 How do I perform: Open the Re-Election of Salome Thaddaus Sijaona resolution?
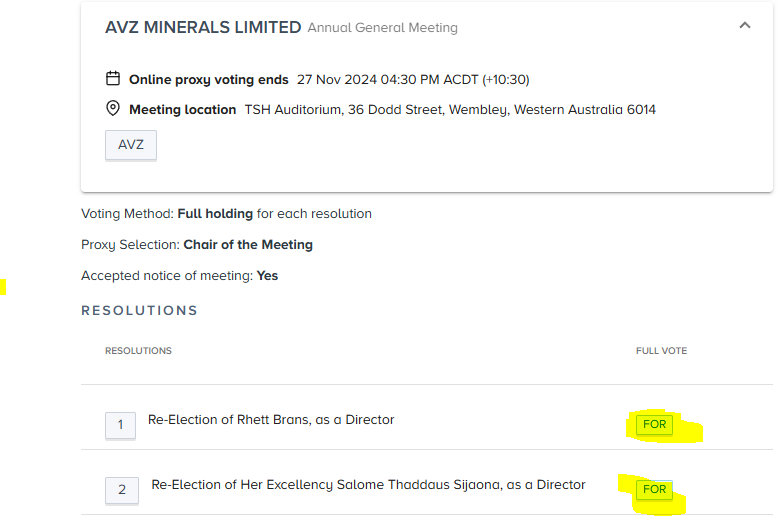tap(369, 485)
